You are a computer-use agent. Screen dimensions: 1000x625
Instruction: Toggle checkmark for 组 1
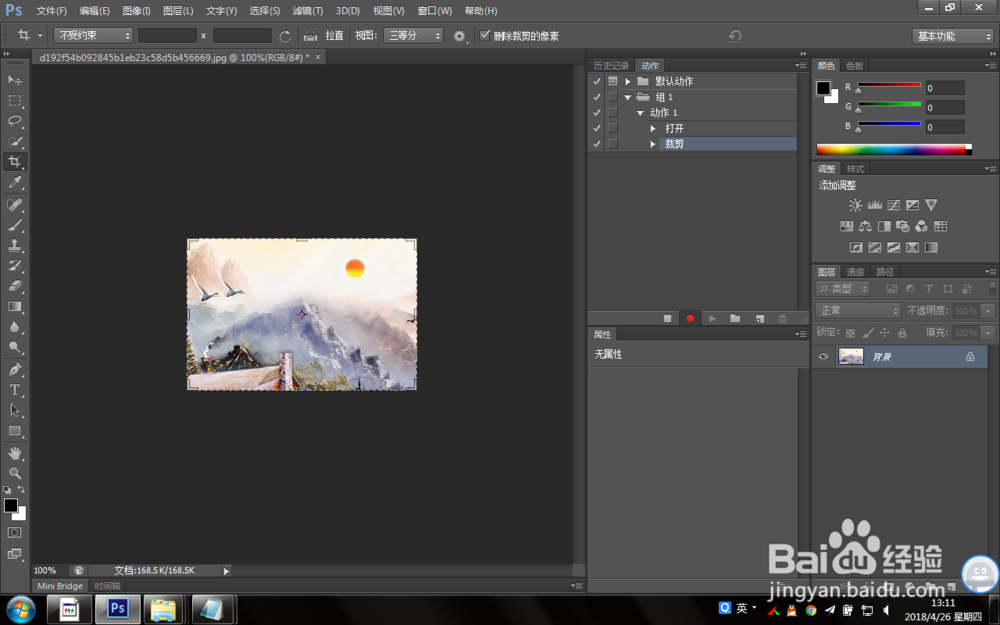(597, 97)
